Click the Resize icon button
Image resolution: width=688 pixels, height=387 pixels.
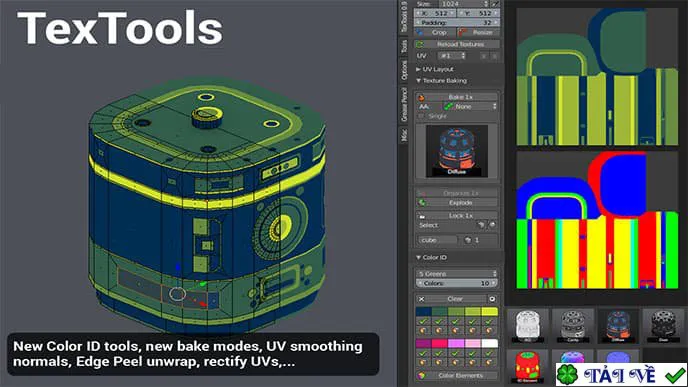pyautogui.click(x=462, y=32)
